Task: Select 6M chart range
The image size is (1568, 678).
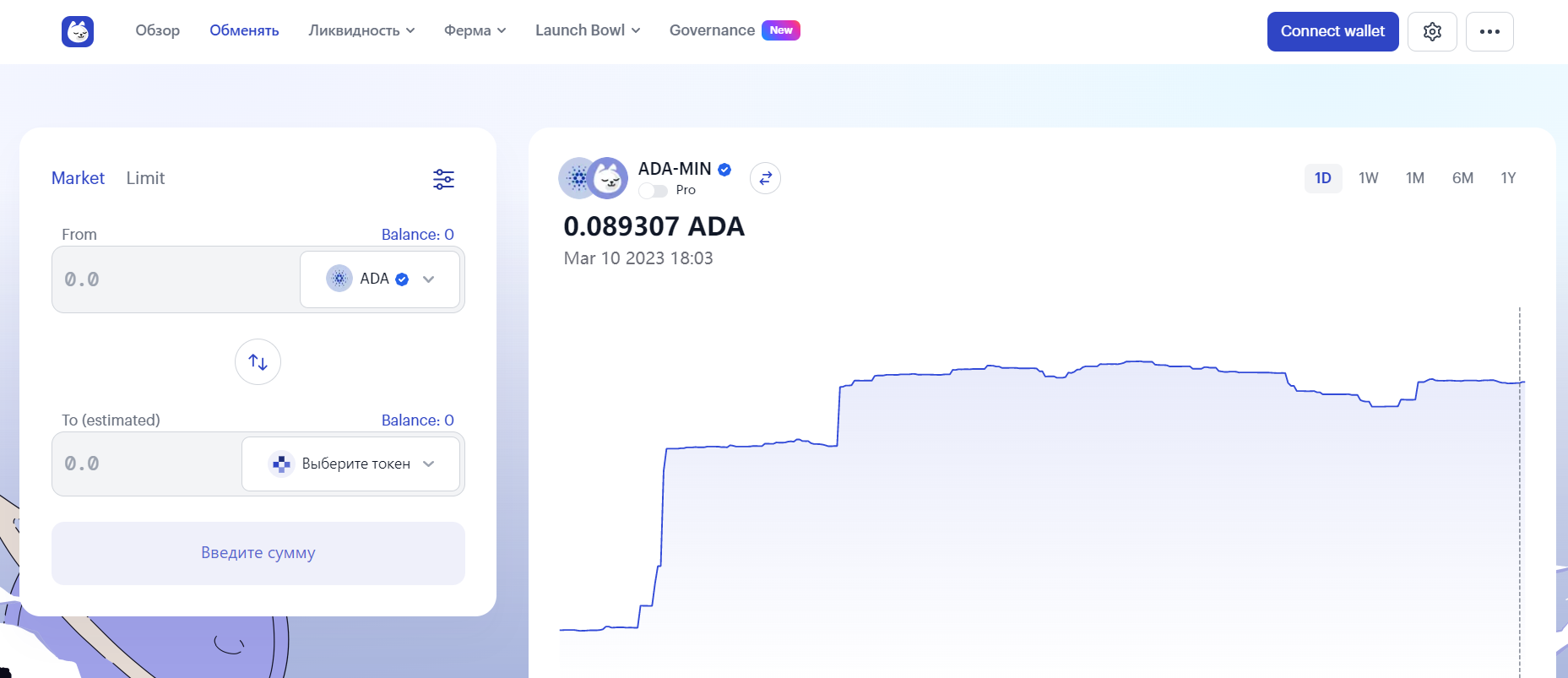Action: point(1462,178)
